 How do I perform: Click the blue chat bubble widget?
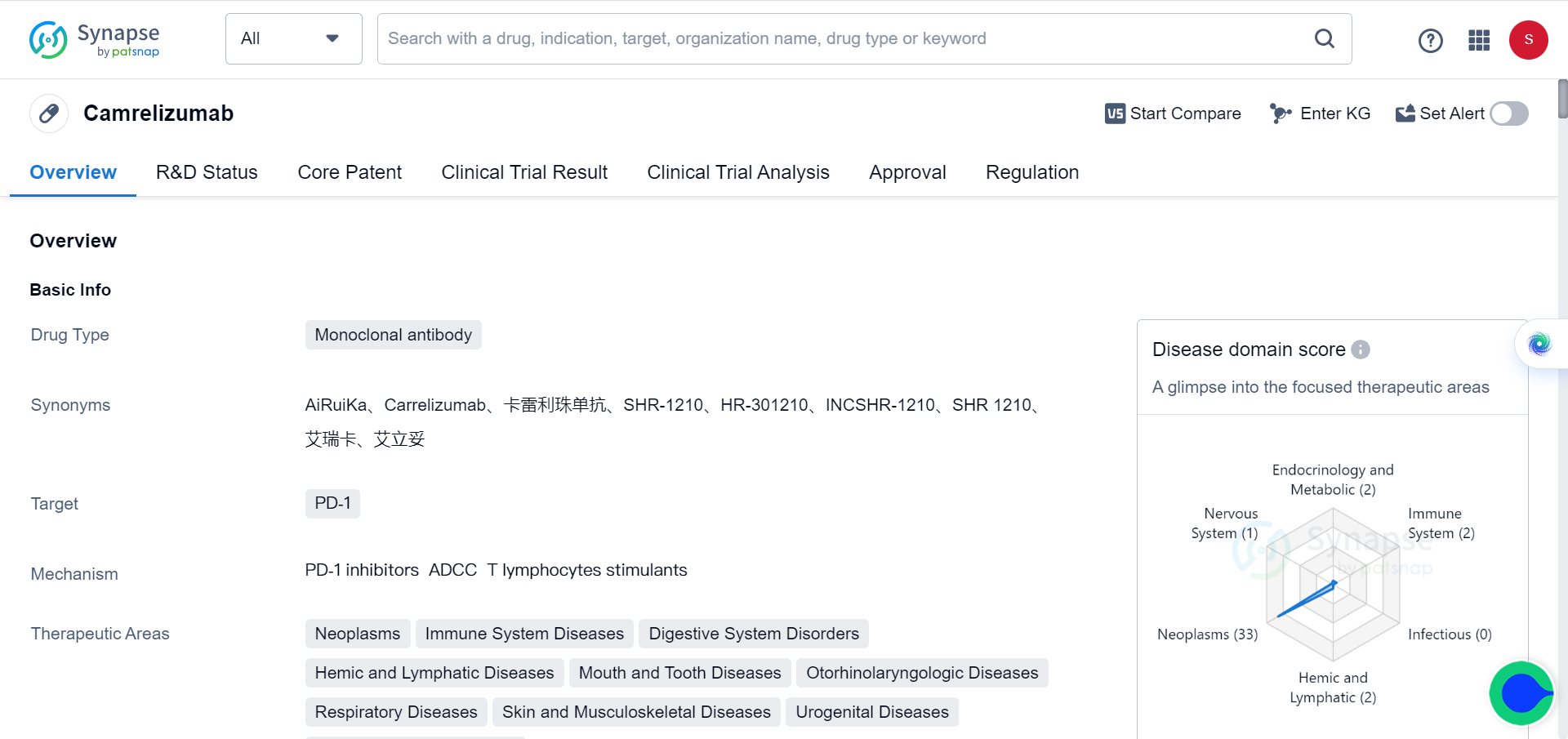coord(1521,693)
